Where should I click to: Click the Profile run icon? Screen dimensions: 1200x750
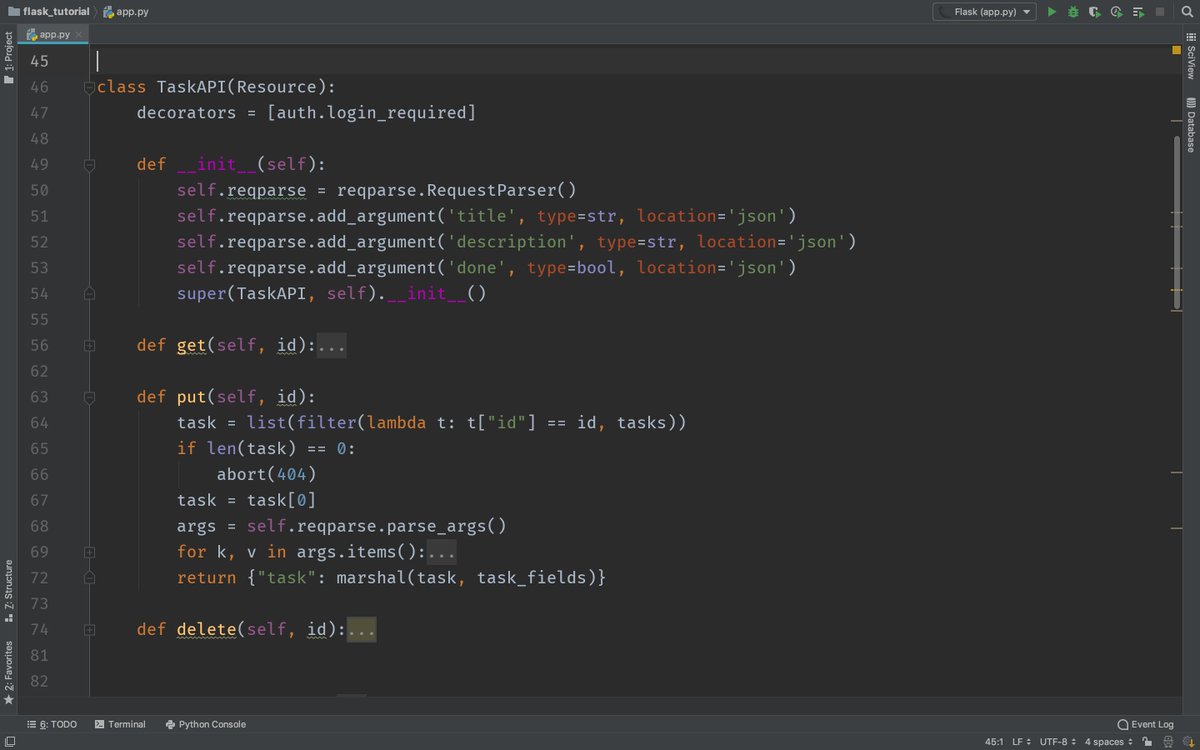tap(1116, 12)
